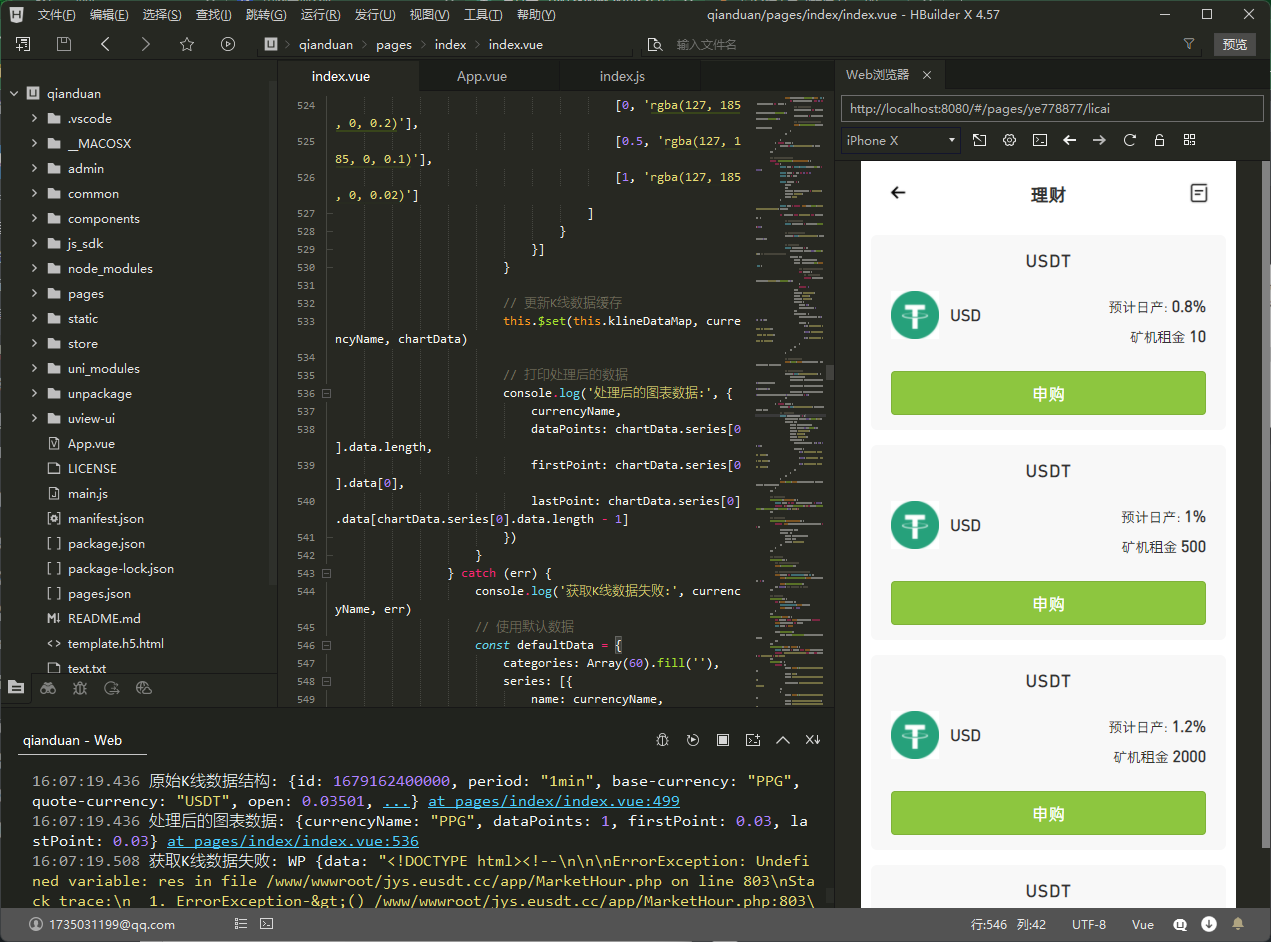Expand the pages folder

(x=34, y=294)
